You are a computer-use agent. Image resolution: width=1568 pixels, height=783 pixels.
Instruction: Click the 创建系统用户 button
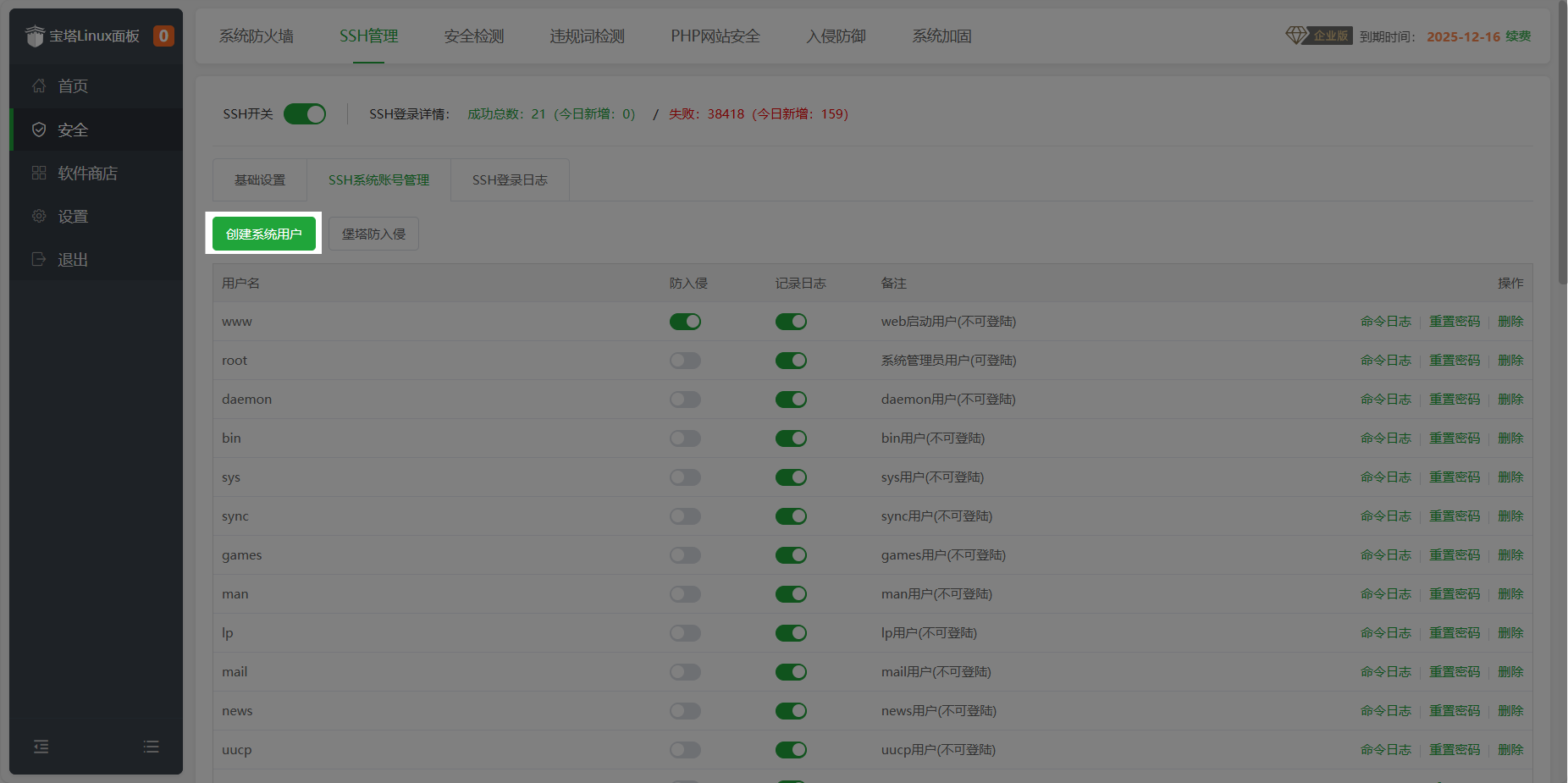(x=263, y=234)
